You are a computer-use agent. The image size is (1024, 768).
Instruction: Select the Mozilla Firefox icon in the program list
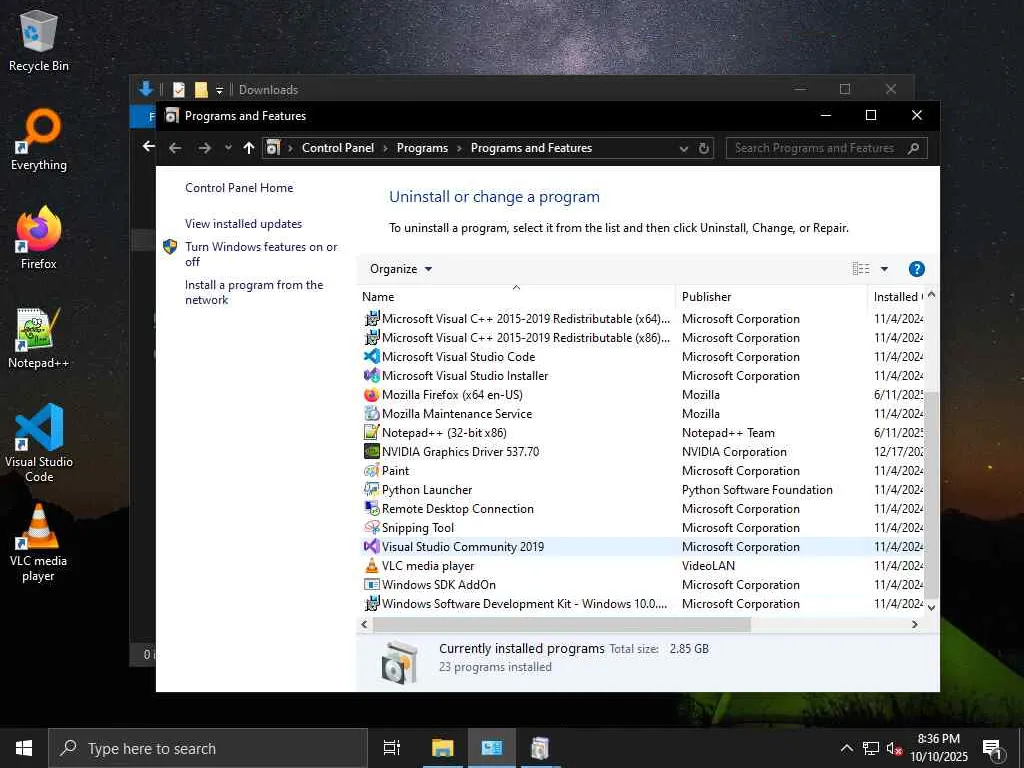click(372, 394)
